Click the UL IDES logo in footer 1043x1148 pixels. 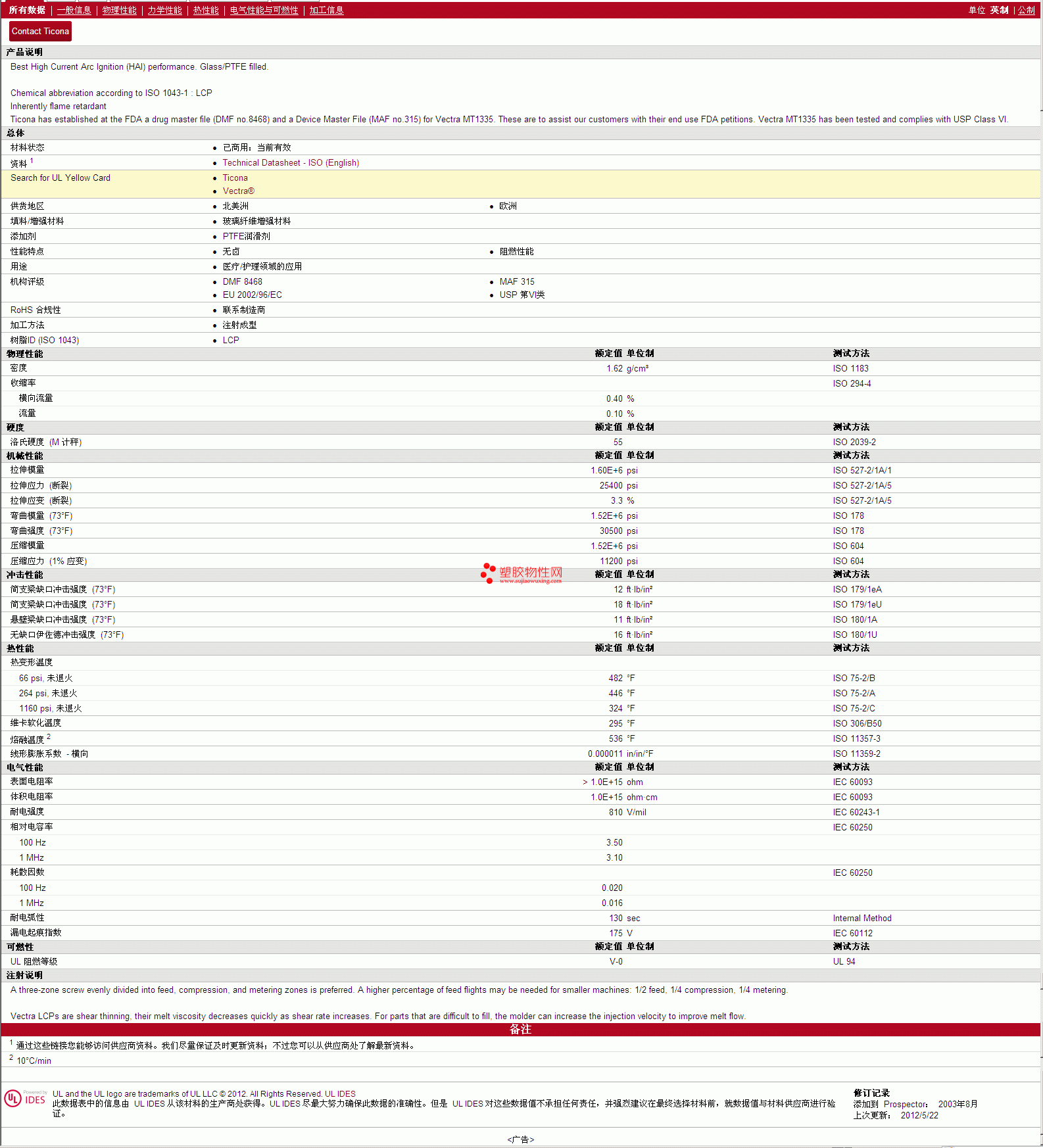point(25,1098)
